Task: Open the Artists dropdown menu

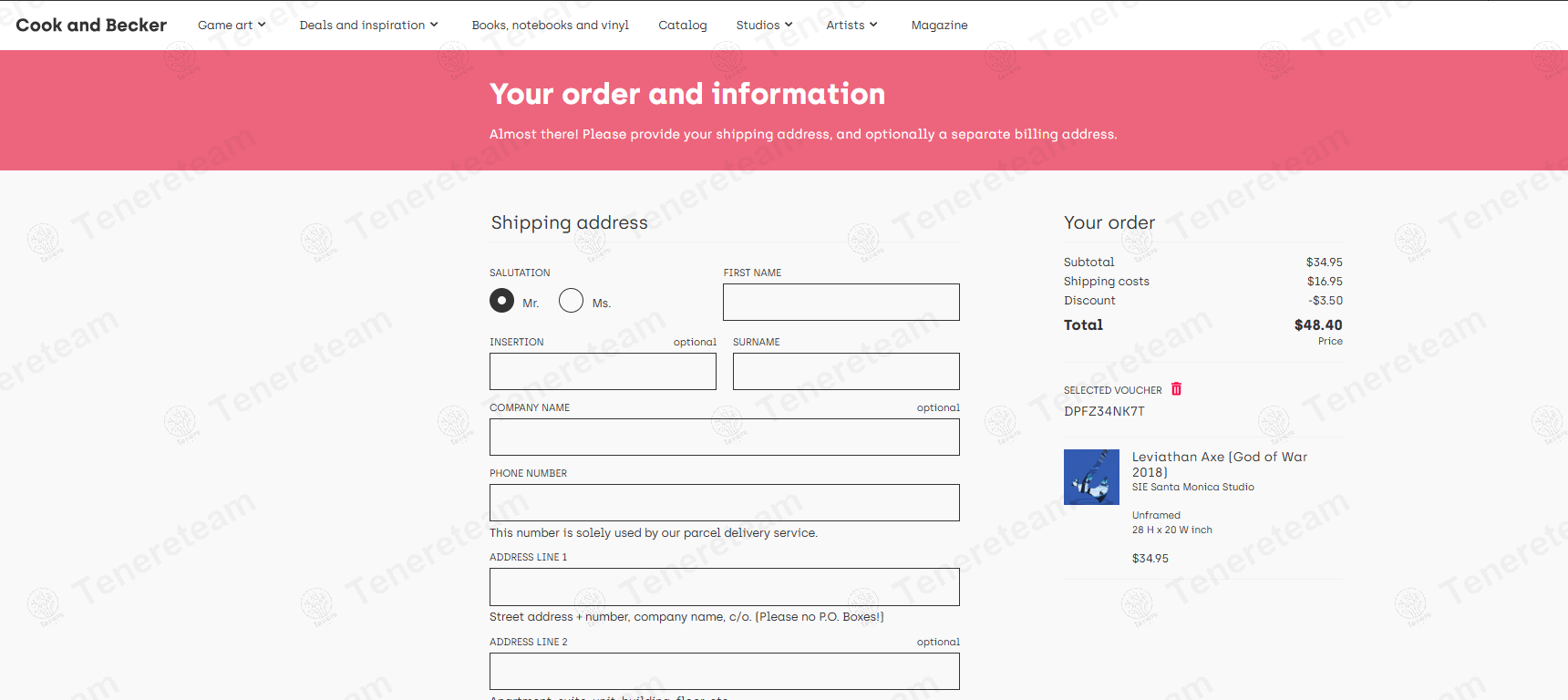Action: point(851,26)
